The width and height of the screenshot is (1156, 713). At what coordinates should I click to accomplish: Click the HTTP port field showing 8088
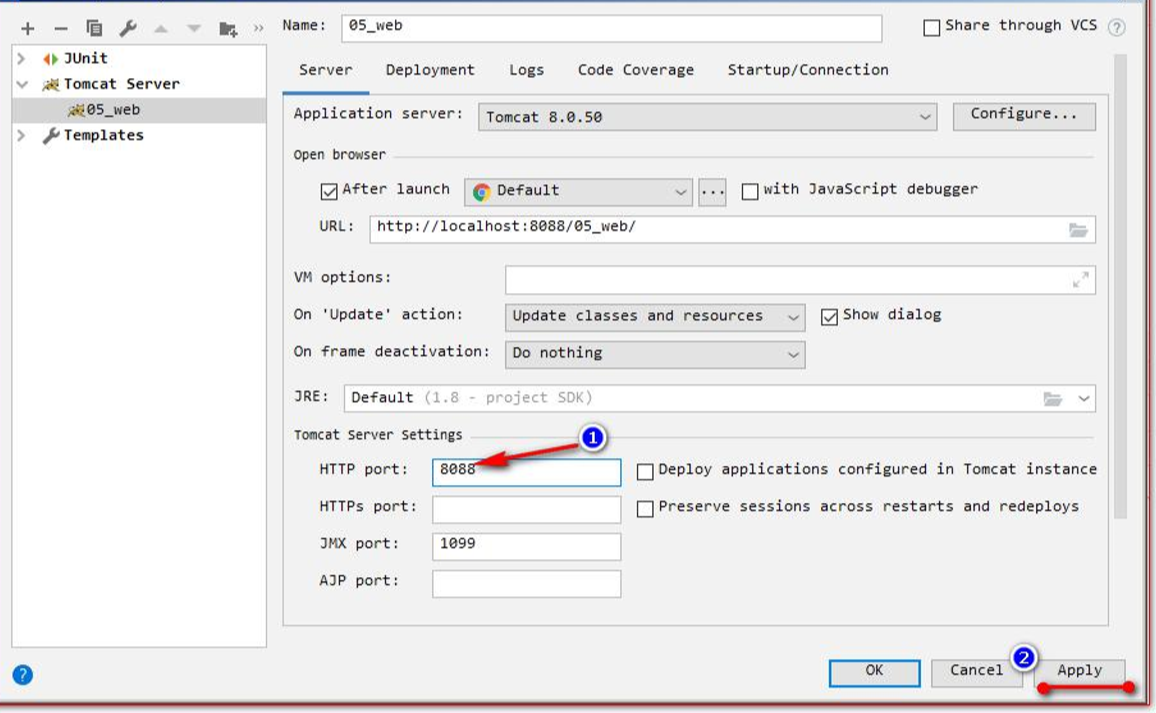coord(526,473)
